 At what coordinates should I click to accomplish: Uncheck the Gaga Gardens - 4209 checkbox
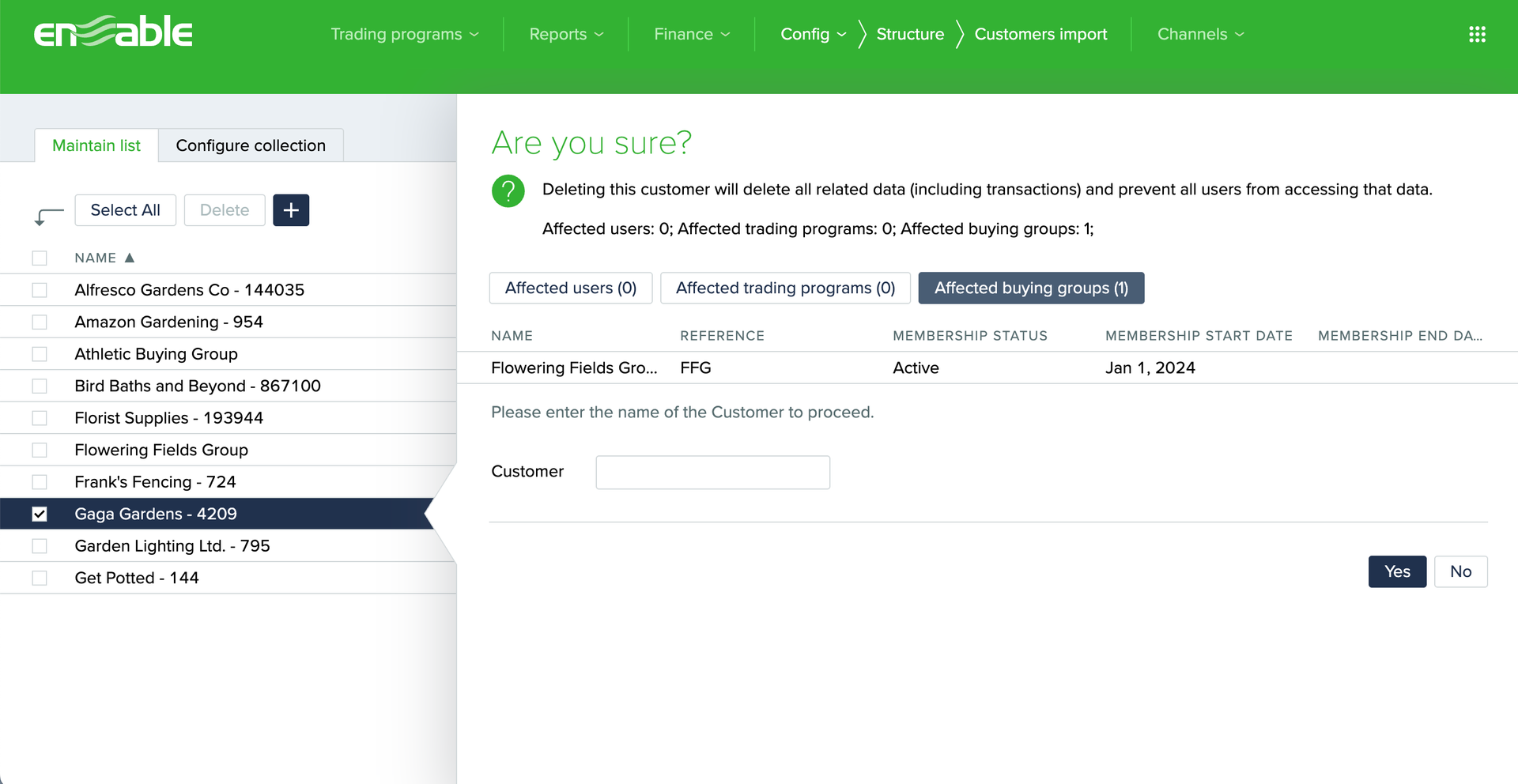(x=40, y=514)
